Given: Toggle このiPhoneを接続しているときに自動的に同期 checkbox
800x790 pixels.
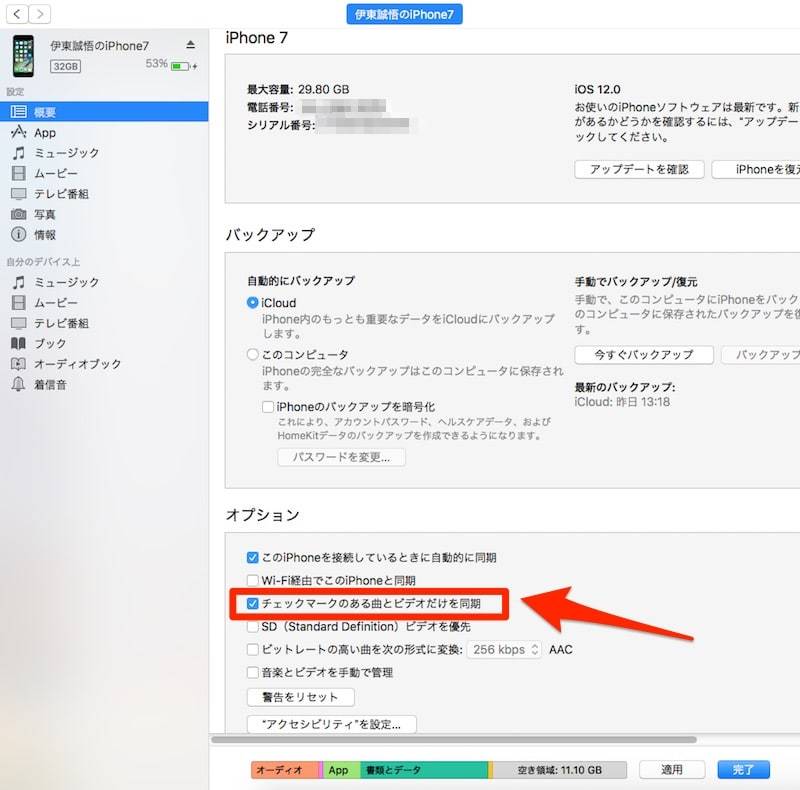Looking at the screenshot, I should pyautogui.click(x=253, y=557).
